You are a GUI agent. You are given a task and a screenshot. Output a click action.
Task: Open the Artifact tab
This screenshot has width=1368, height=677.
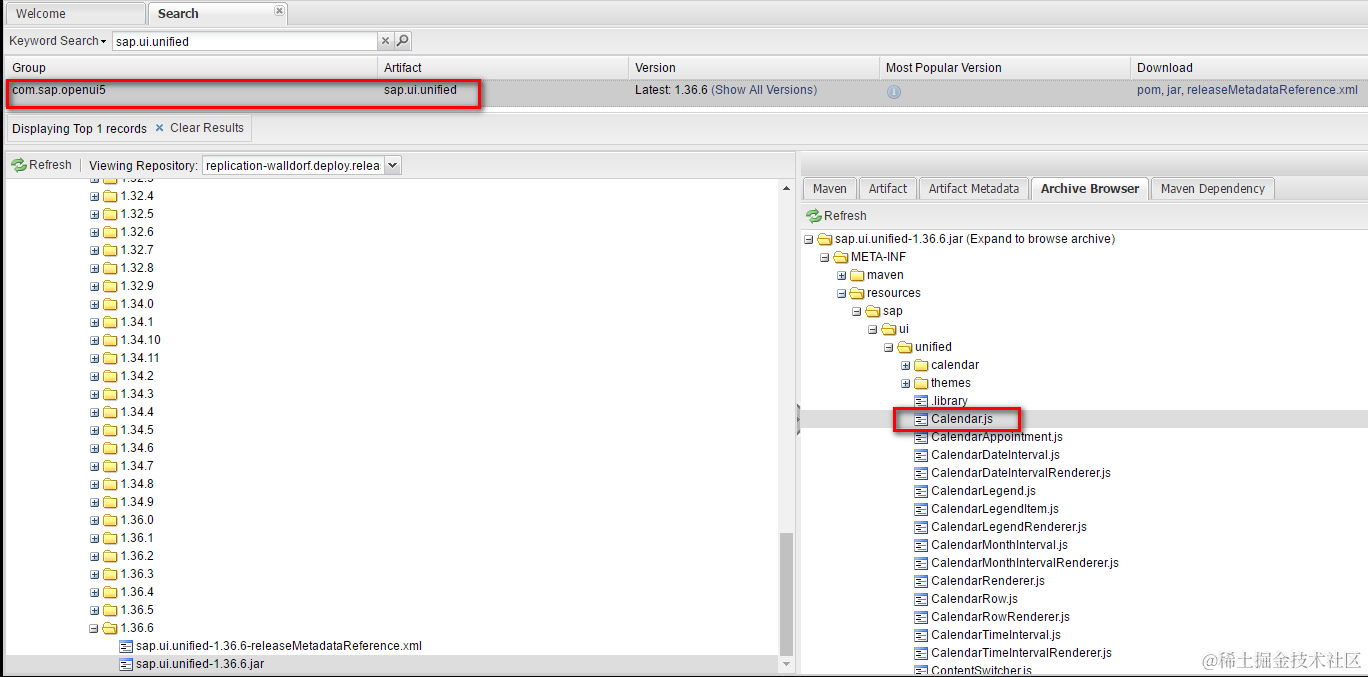(x=888, y=188)
